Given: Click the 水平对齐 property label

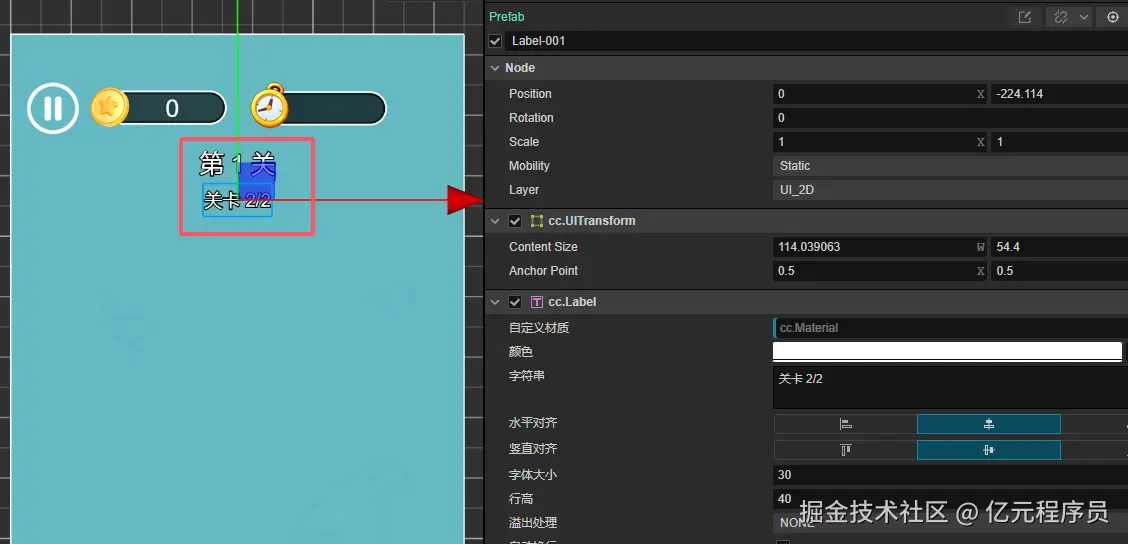Looking at the screenshot, I should (x=533, y=424).
